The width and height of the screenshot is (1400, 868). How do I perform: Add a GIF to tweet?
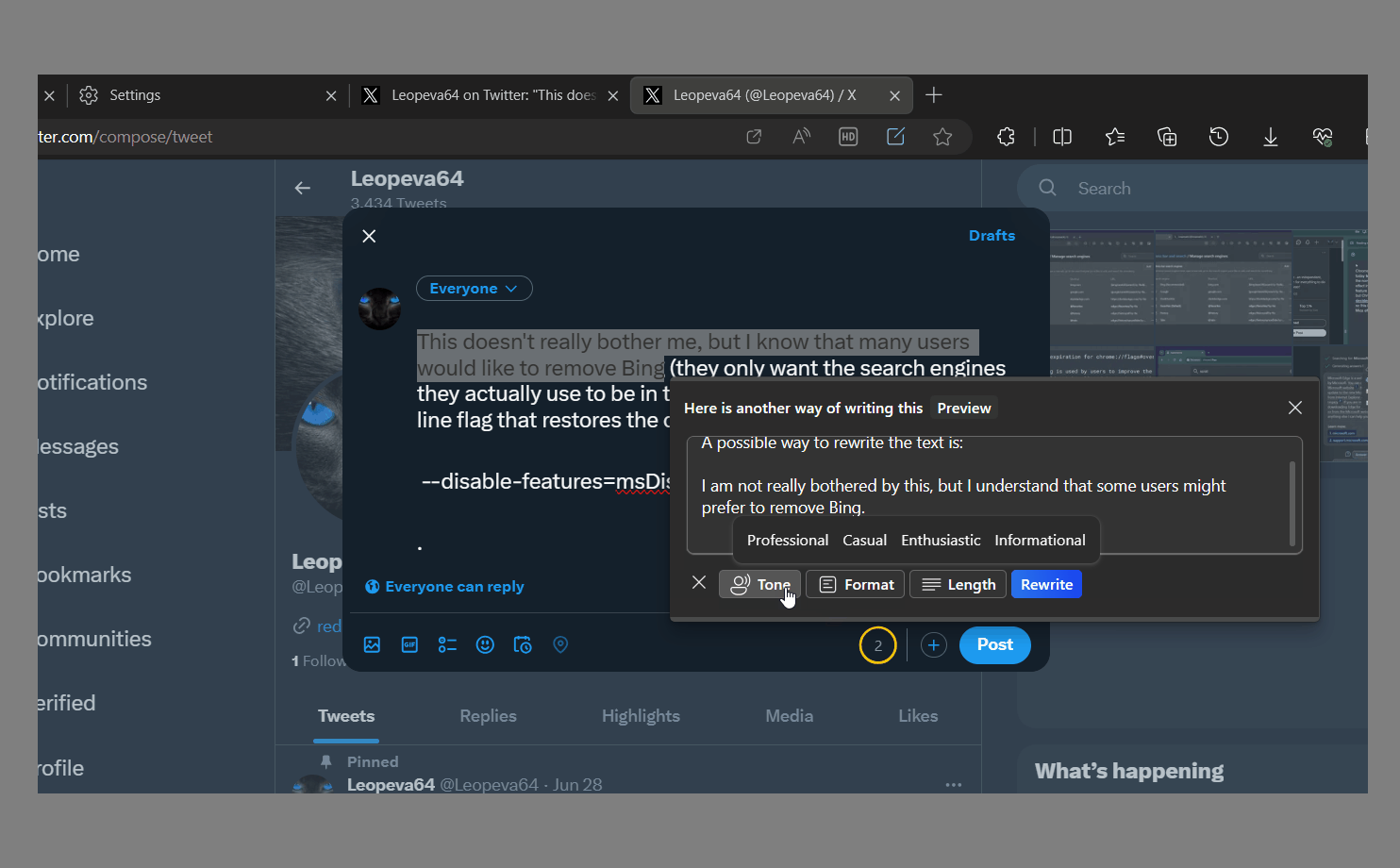click(409, 645)
